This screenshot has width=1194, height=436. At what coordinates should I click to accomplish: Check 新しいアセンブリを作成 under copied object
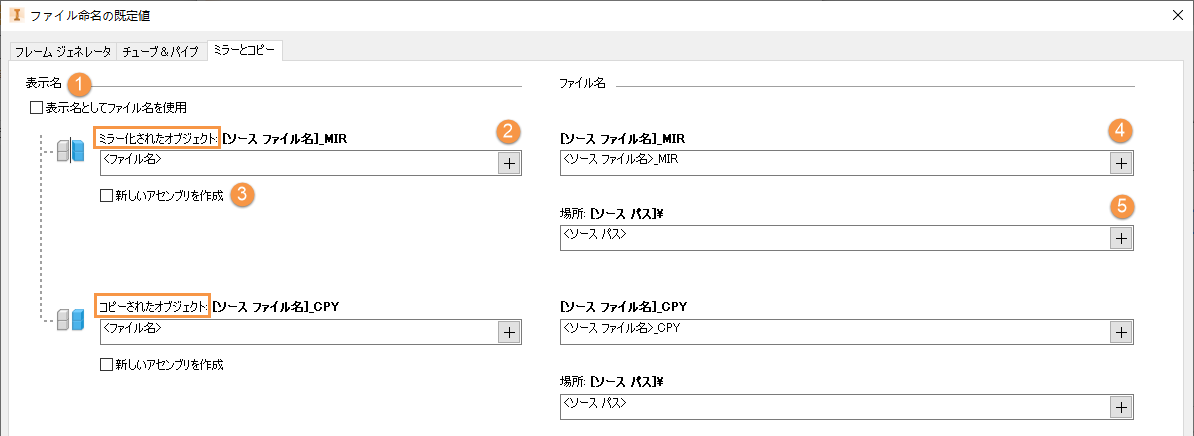[x=106, y=365]
